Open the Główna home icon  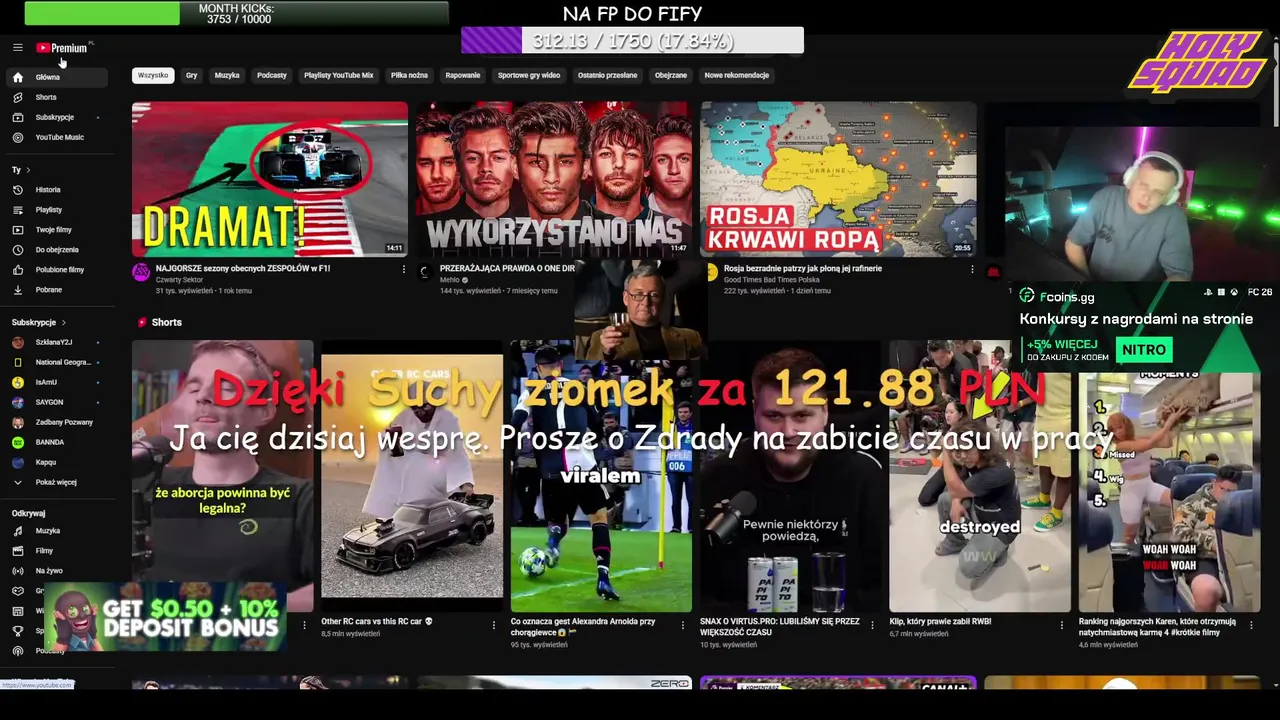18,77
